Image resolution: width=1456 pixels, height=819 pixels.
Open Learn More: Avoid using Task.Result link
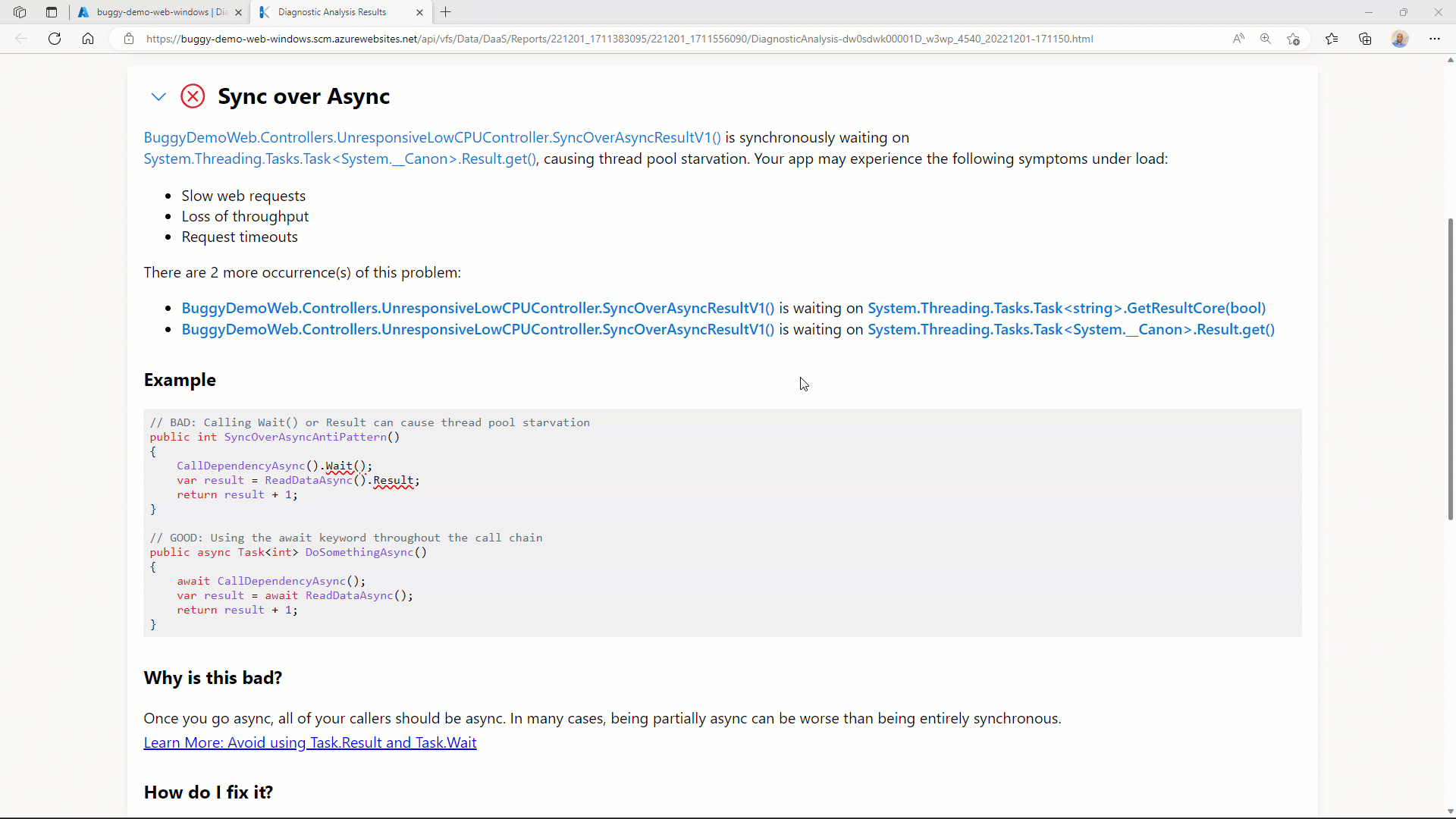tap(310, 743)
